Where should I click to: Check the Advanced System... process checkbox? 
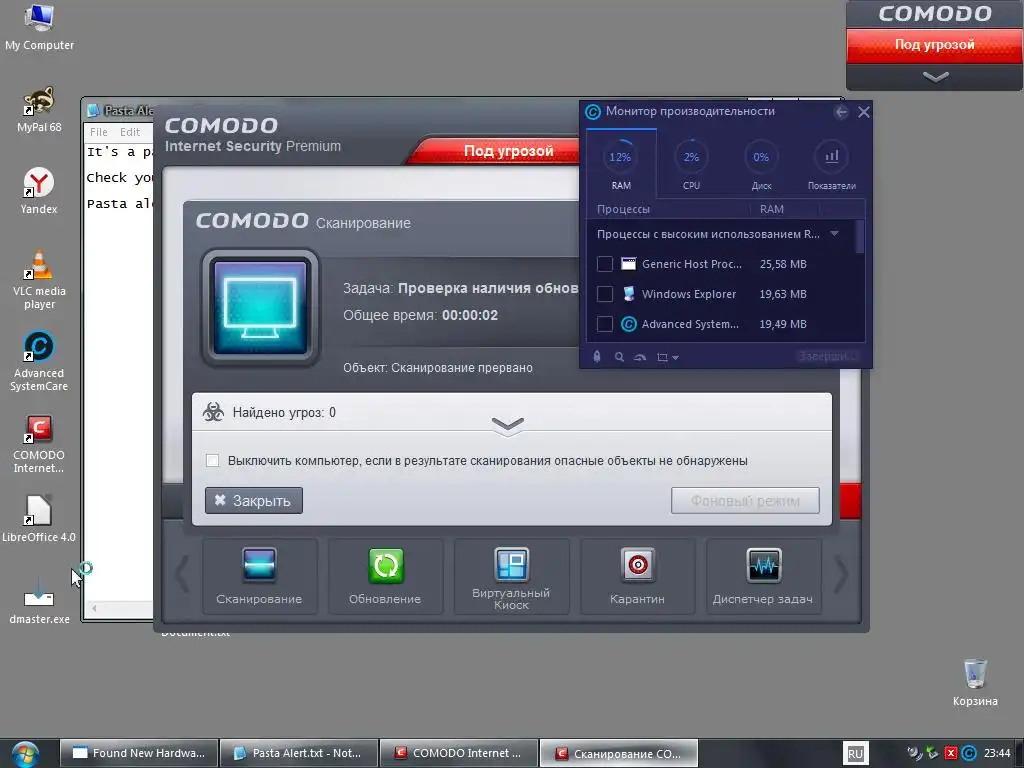point(605,324)
